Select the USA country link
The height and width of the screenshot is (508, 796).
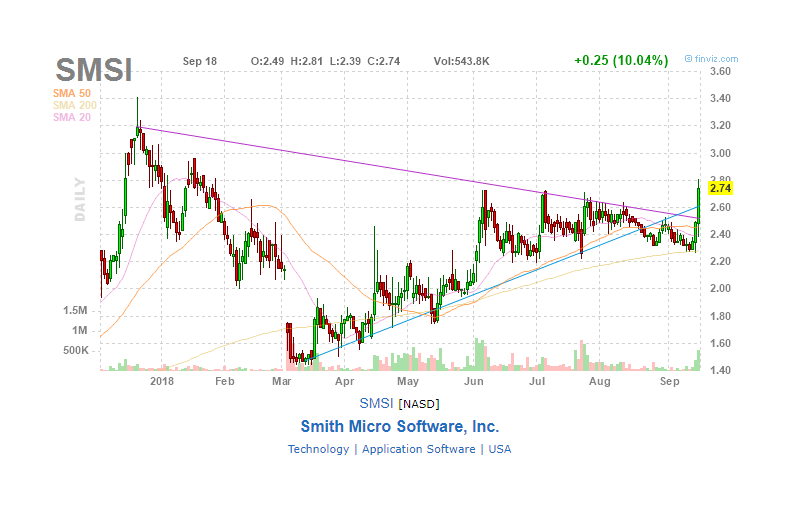500,449
